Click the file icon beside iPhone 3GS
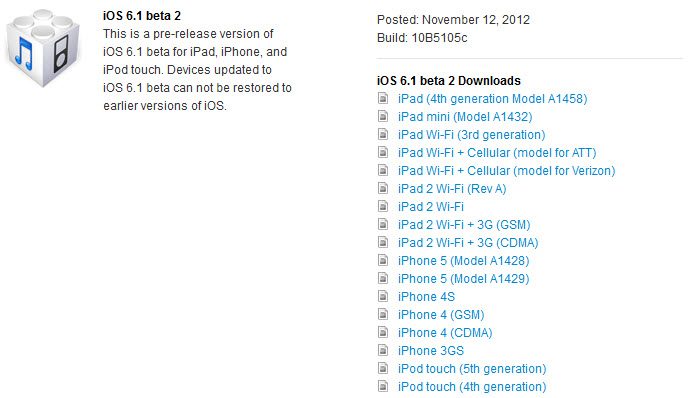 pyautogui.click(x=383, y=350)
